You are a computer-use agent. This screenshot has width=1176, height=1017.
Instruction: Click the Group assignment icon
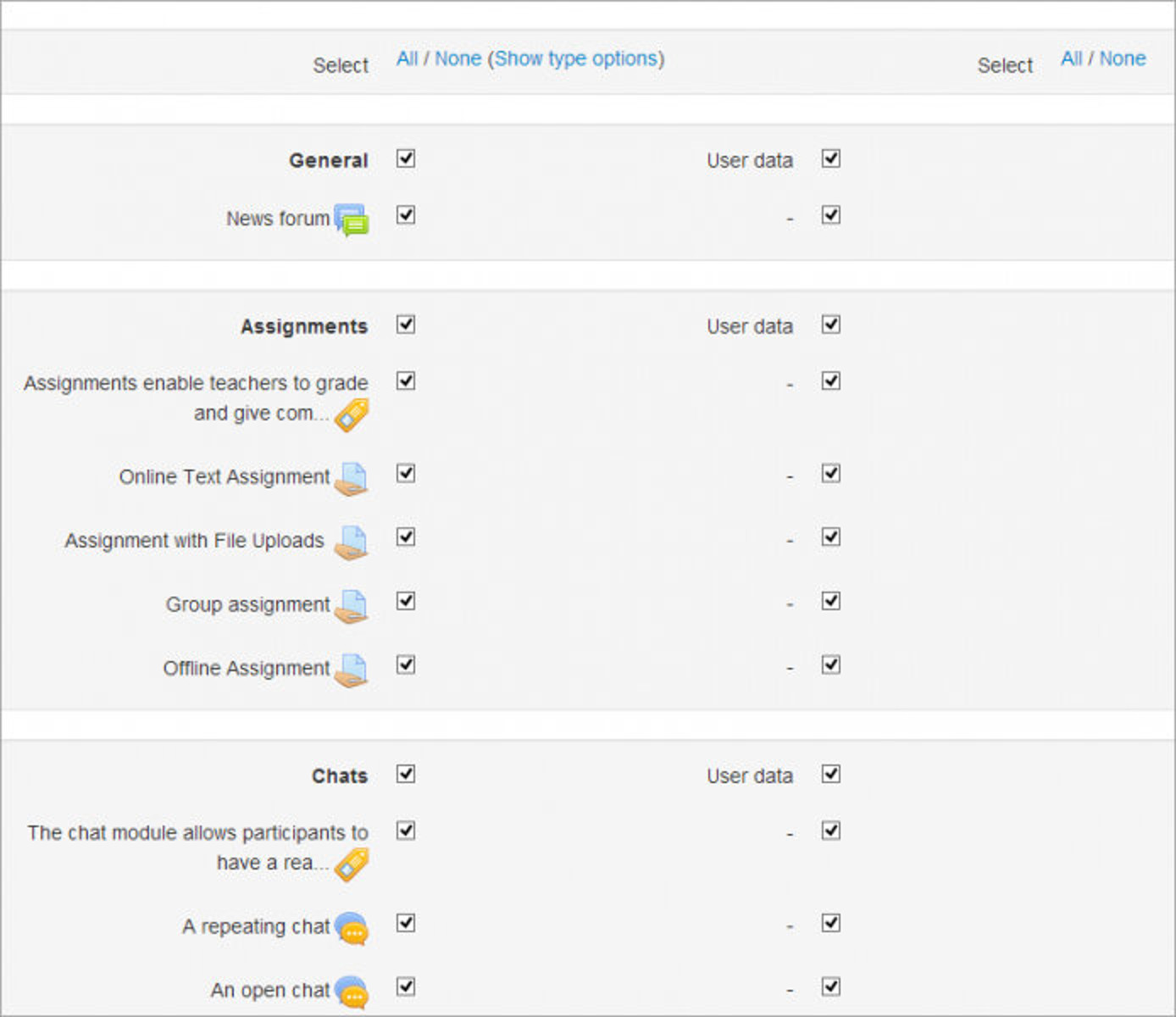tap(351, 606)
